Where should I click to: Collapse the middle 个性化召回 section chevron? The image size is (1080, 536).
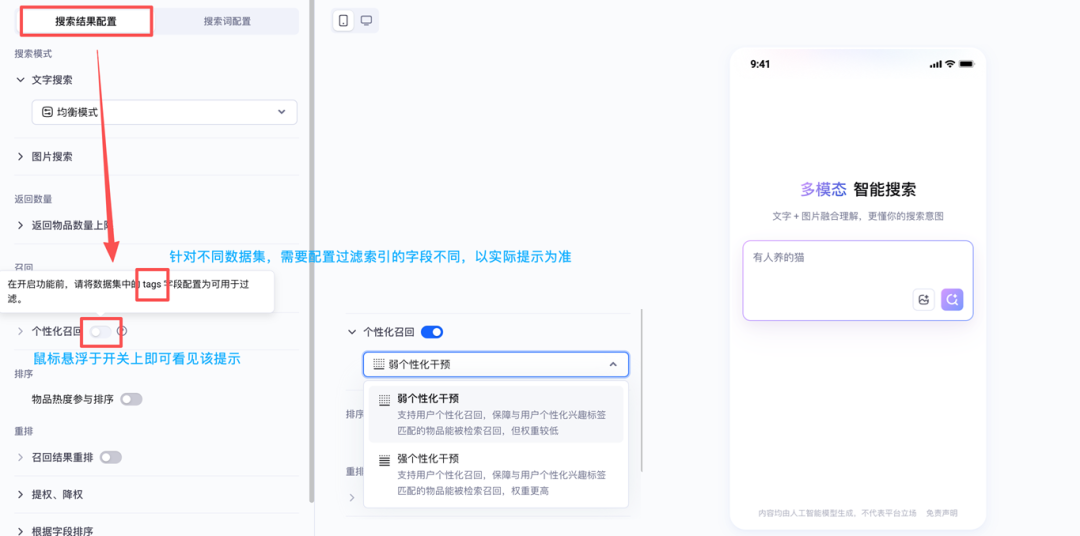[x=352, y=332]
